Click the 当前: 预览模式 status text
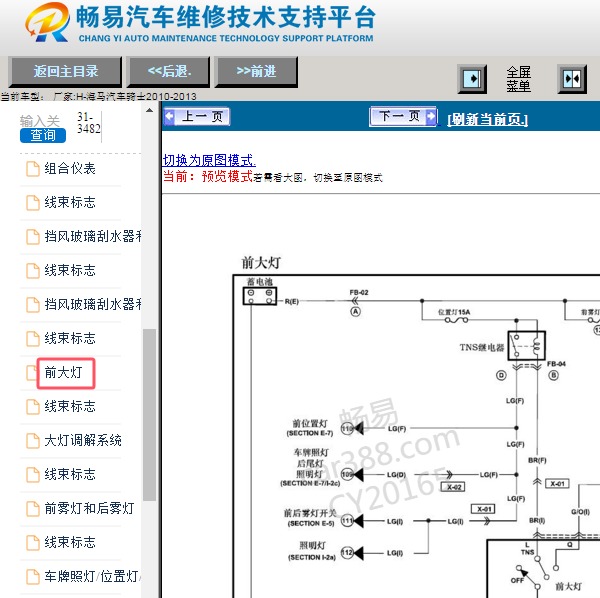The image size is (600, 598). click(208, 176)
